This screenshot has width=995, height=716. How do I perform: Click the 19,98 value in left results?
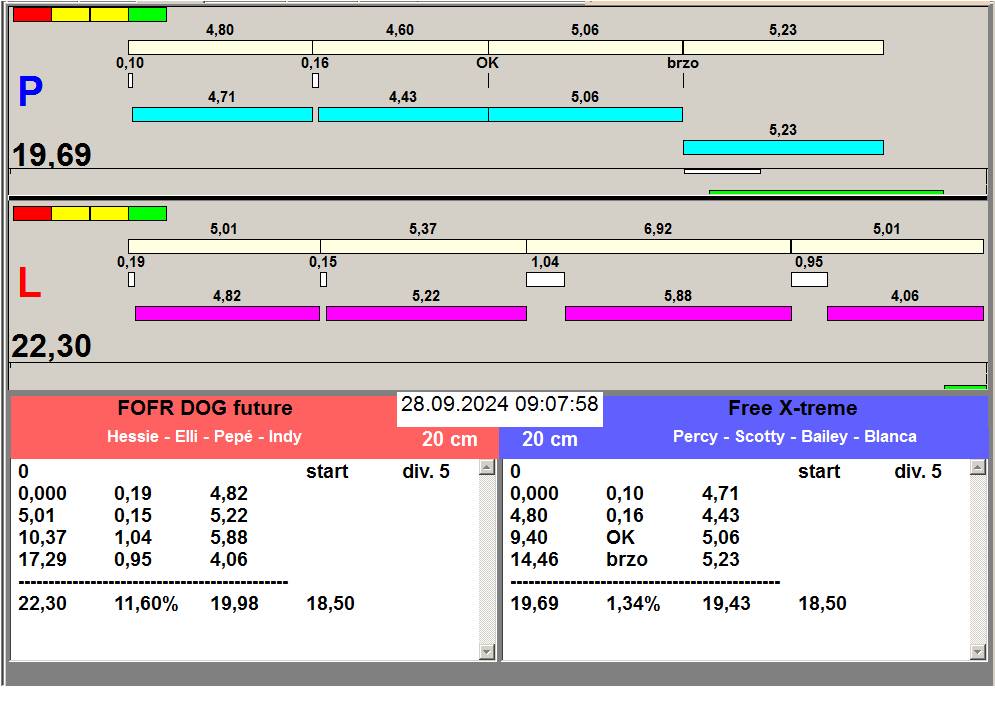pos(234,604)
